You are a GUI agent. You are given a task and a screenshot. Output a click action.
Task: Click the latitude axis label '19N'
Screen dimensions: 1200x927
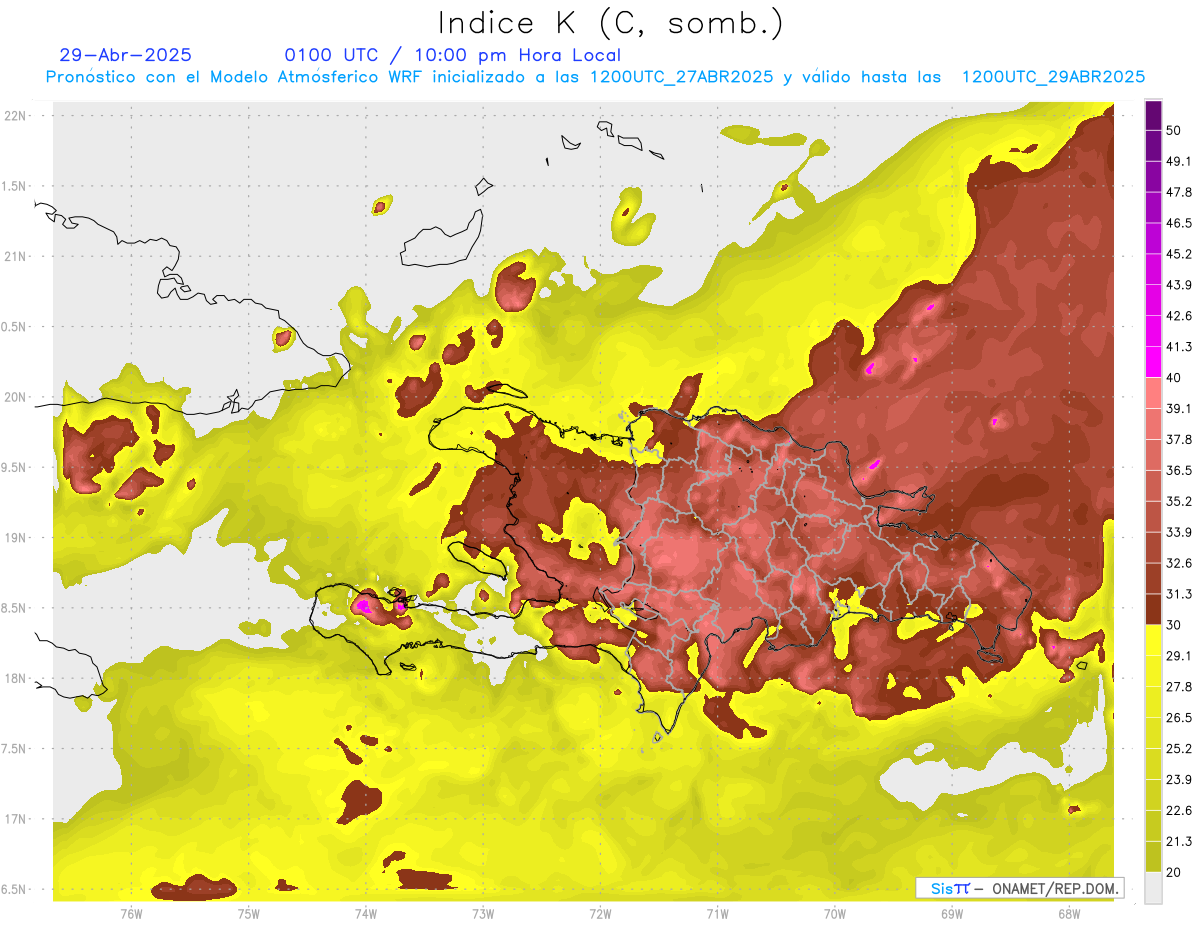point(16,537)
